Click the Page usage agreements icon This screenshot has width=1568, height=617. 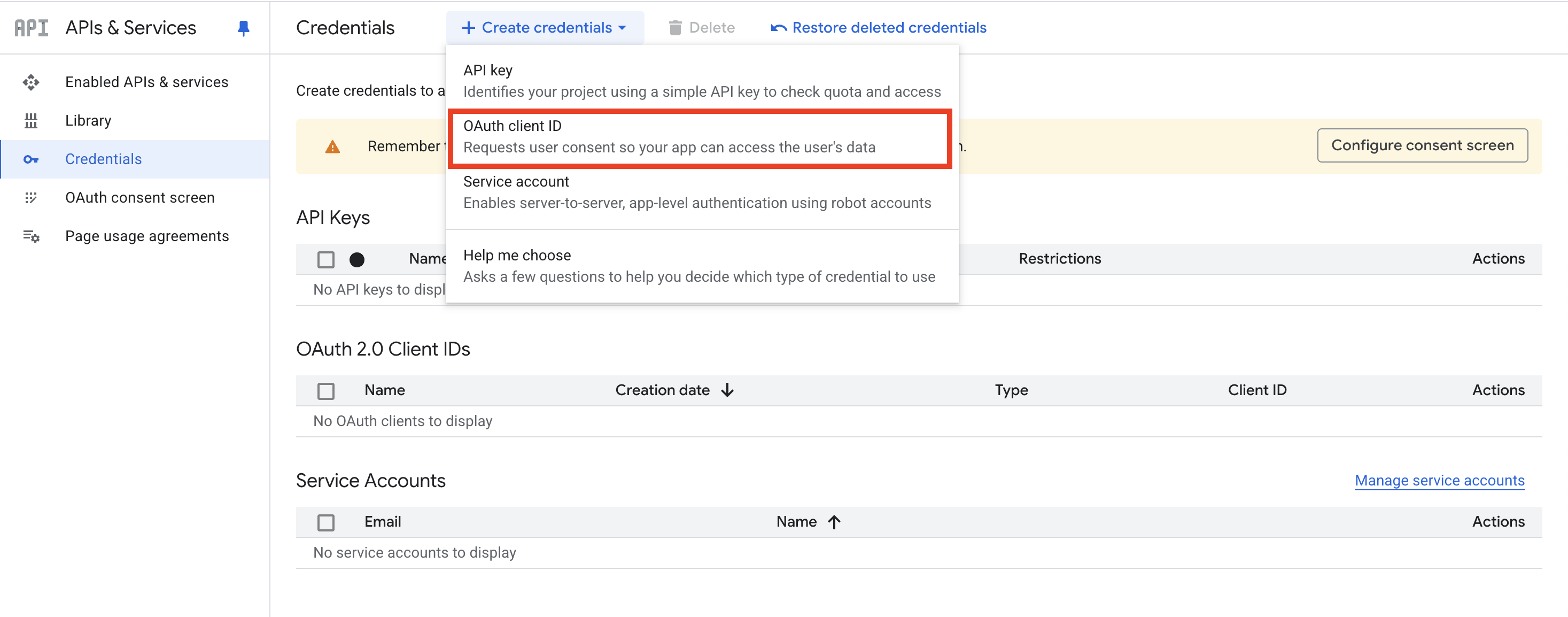point(31,236)
